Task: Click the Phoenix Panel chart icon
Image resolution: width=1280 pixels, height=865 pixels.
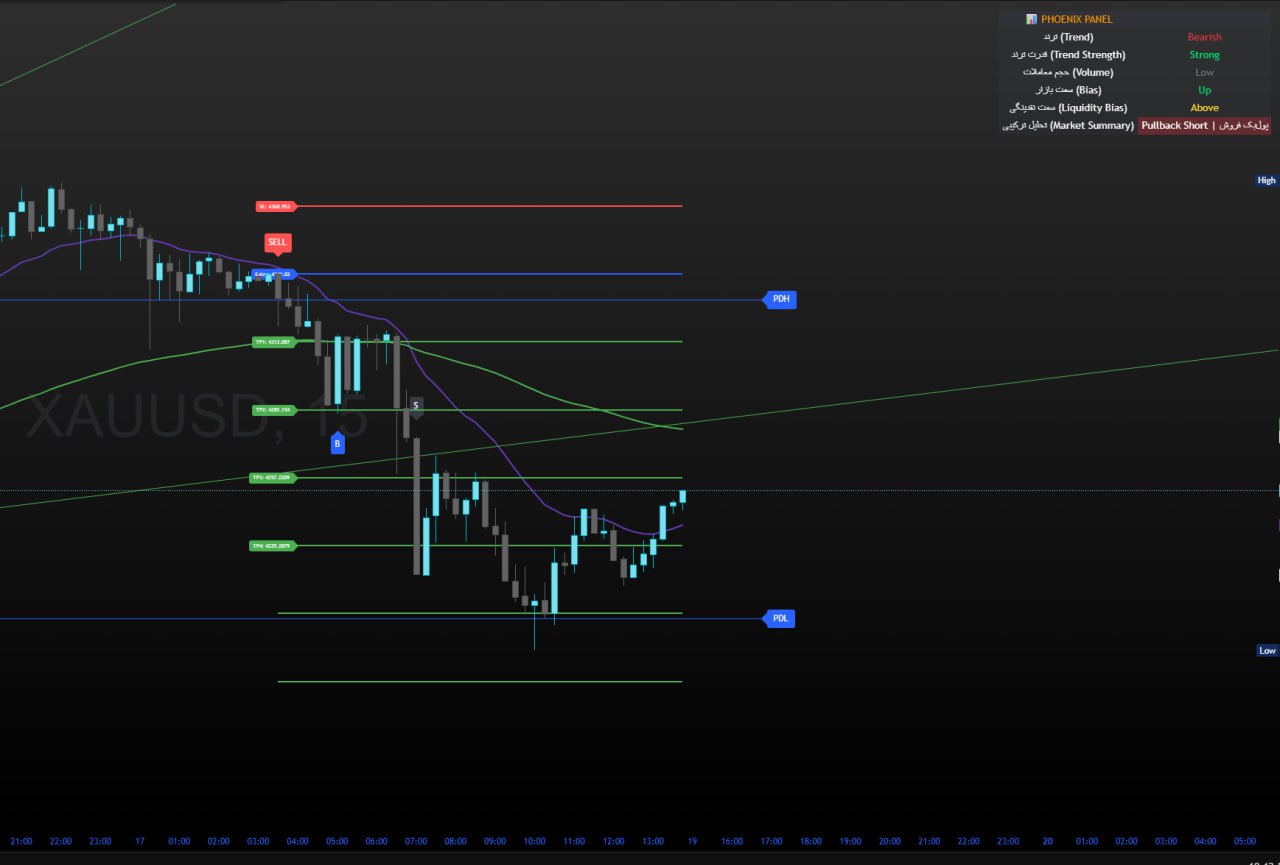Action: coord(1031,19)
